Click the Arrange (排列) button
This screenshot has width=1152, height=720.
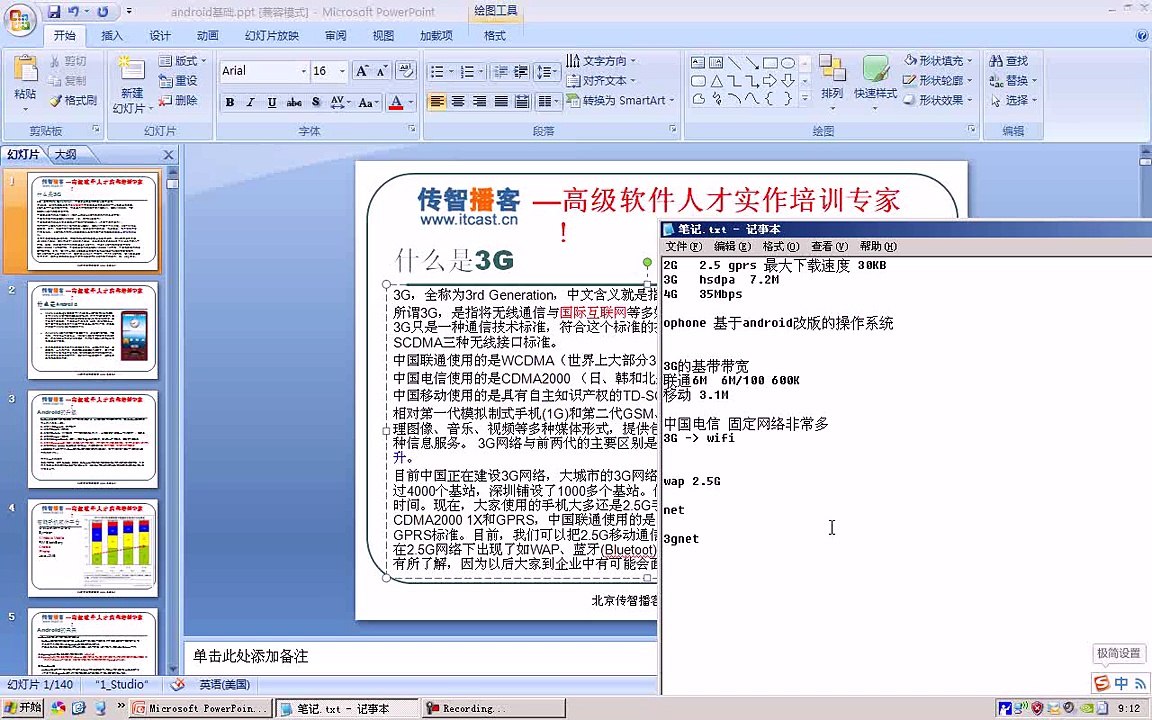coord(832,81)
